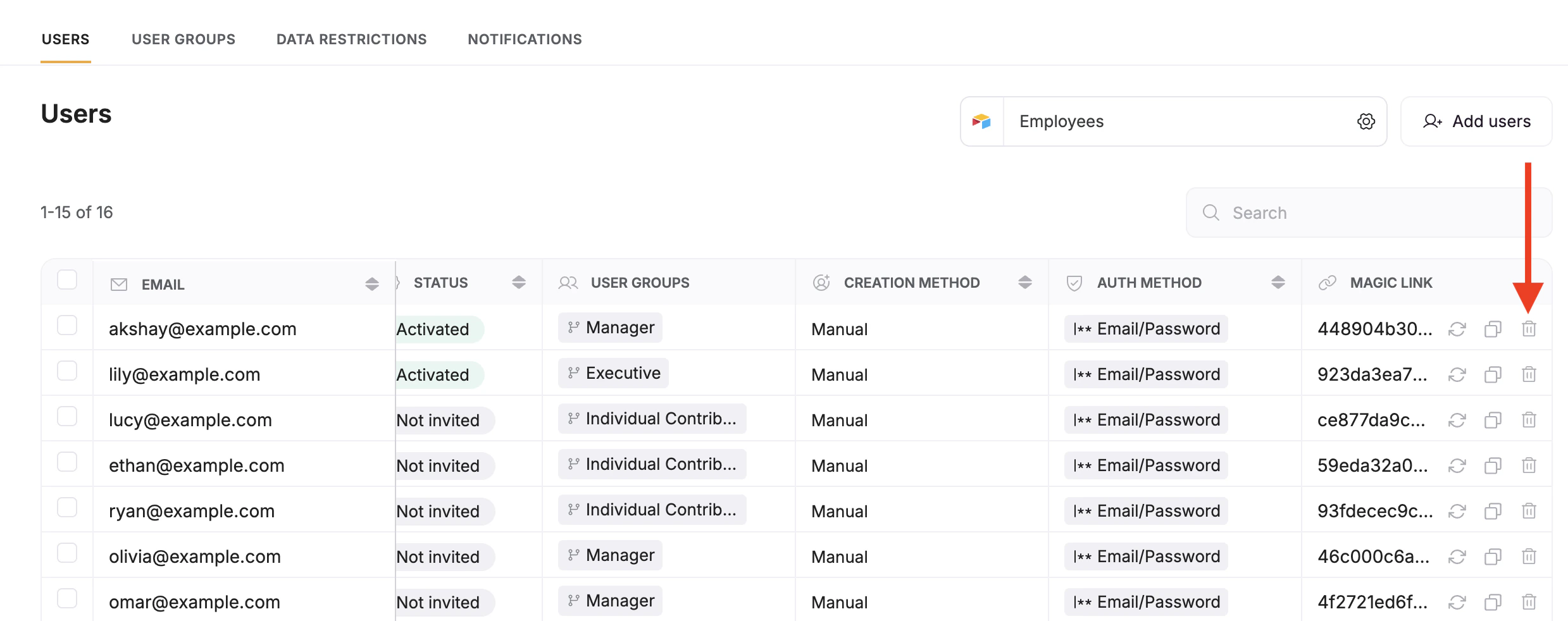Switch to the Users tab
This screenshot has width=1568, height=621.
pyautogui.click(x=66, y=39)
